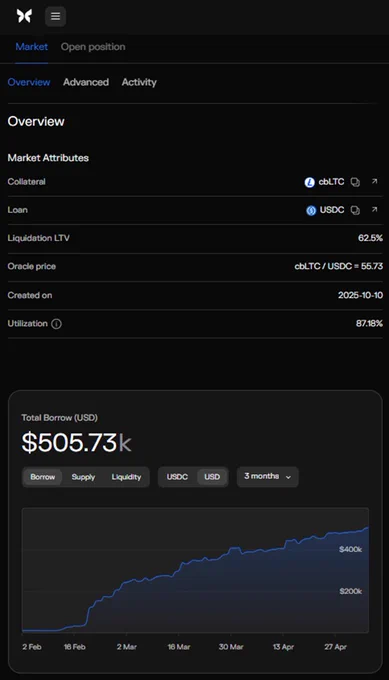Image resolution: width=389 pixels, height=680 pixels.
Task: Click the Liquidation LTV label
Action: pos(39,238)
